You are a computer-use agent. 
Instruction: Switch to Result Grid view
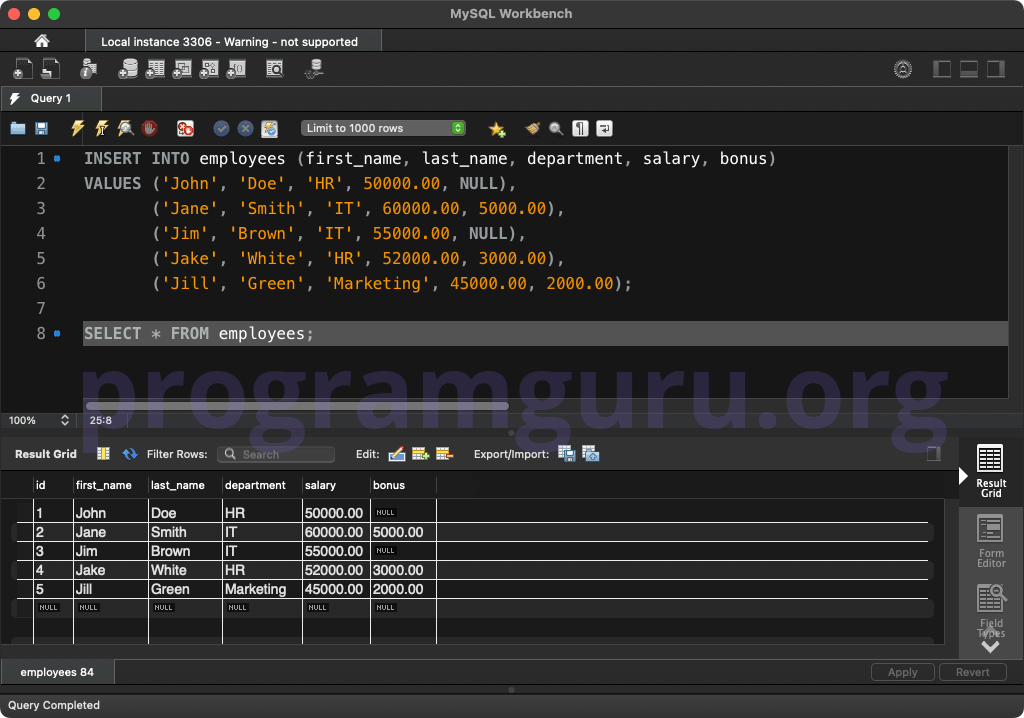(x=990, y=472)
